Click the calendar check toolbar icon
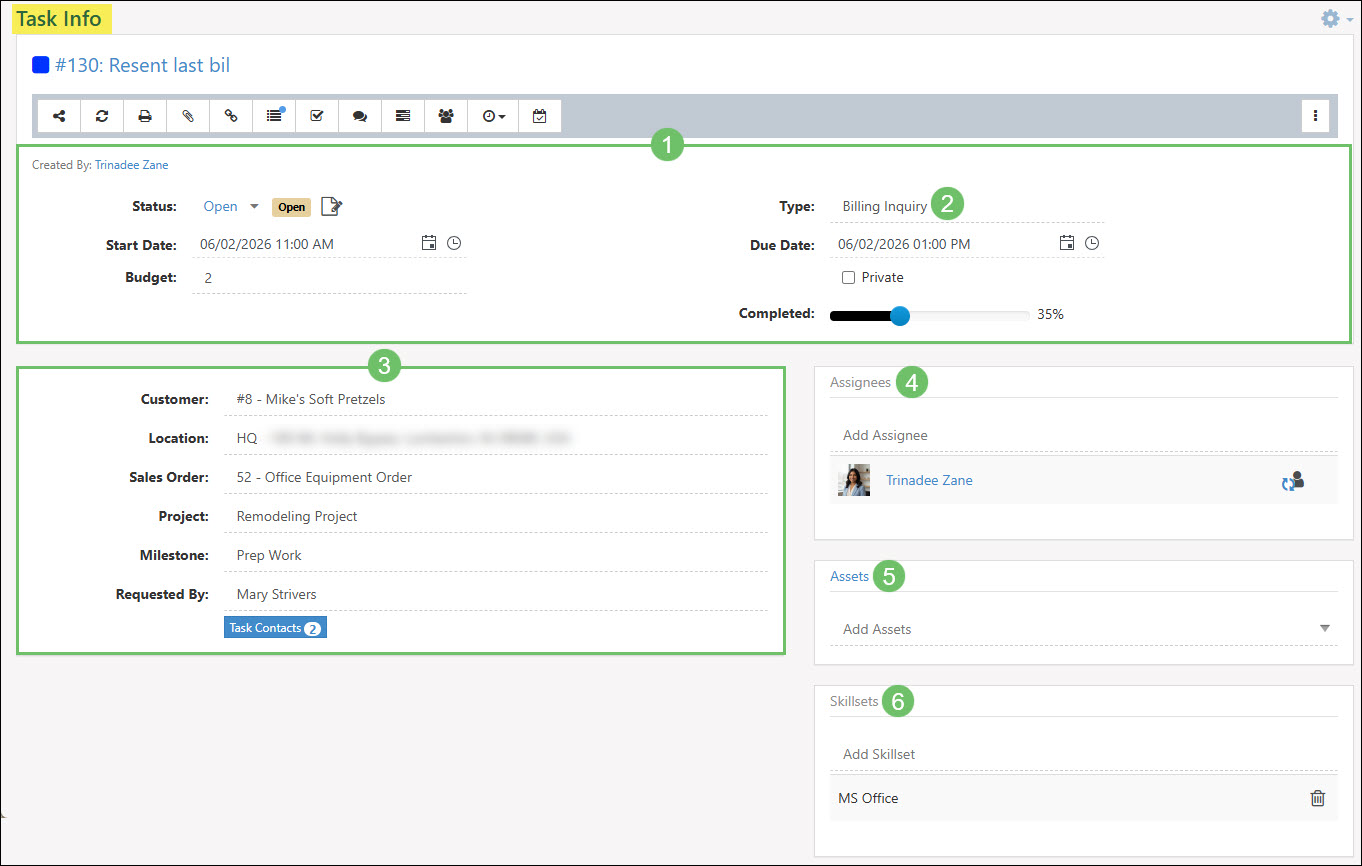Image resolution: width=1362 pixels, height=866 pixels. coord(540,116)
